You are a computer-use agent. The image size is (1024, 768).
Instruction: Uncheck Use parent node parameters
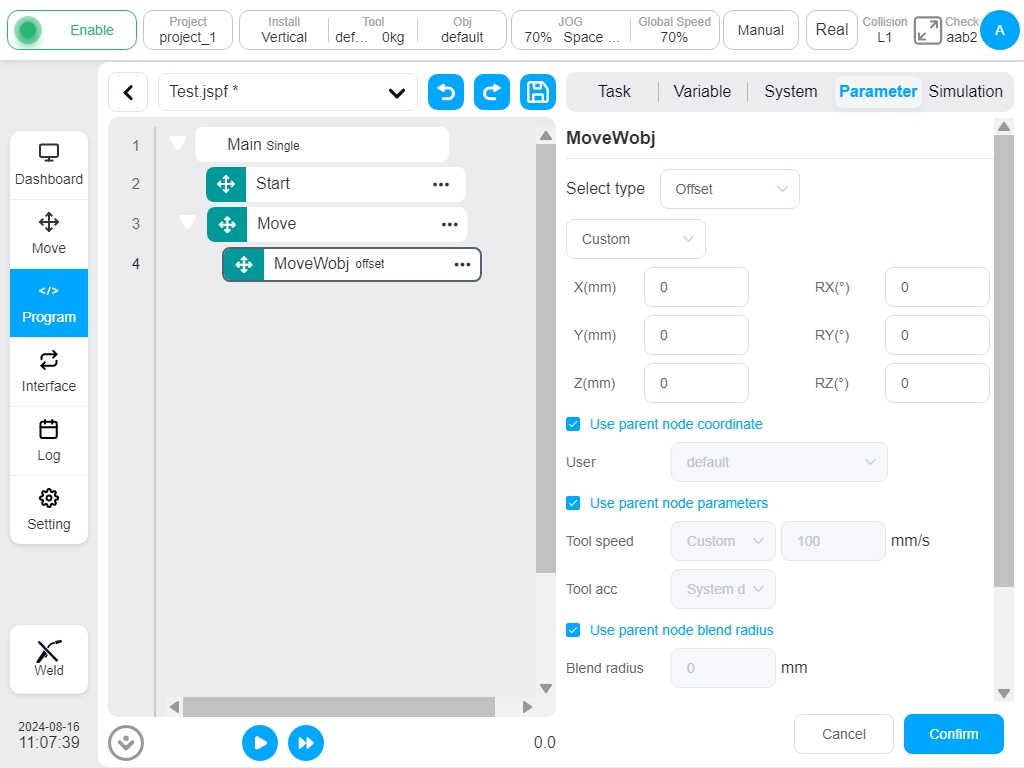click(573, 504)
